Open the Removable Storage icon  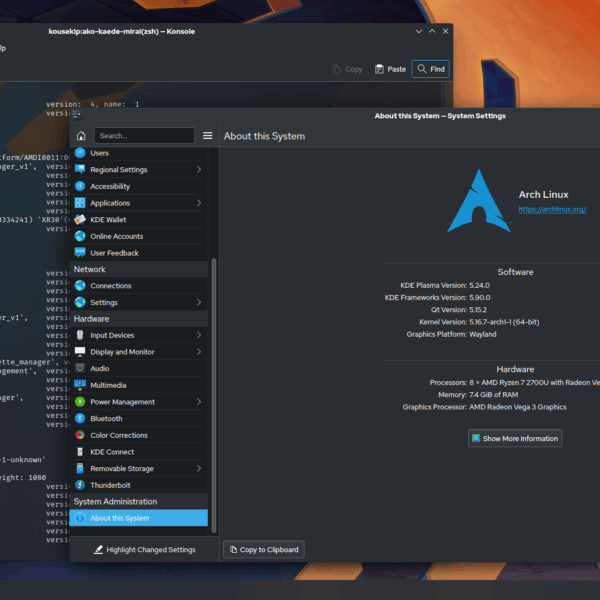click(80, 468)
